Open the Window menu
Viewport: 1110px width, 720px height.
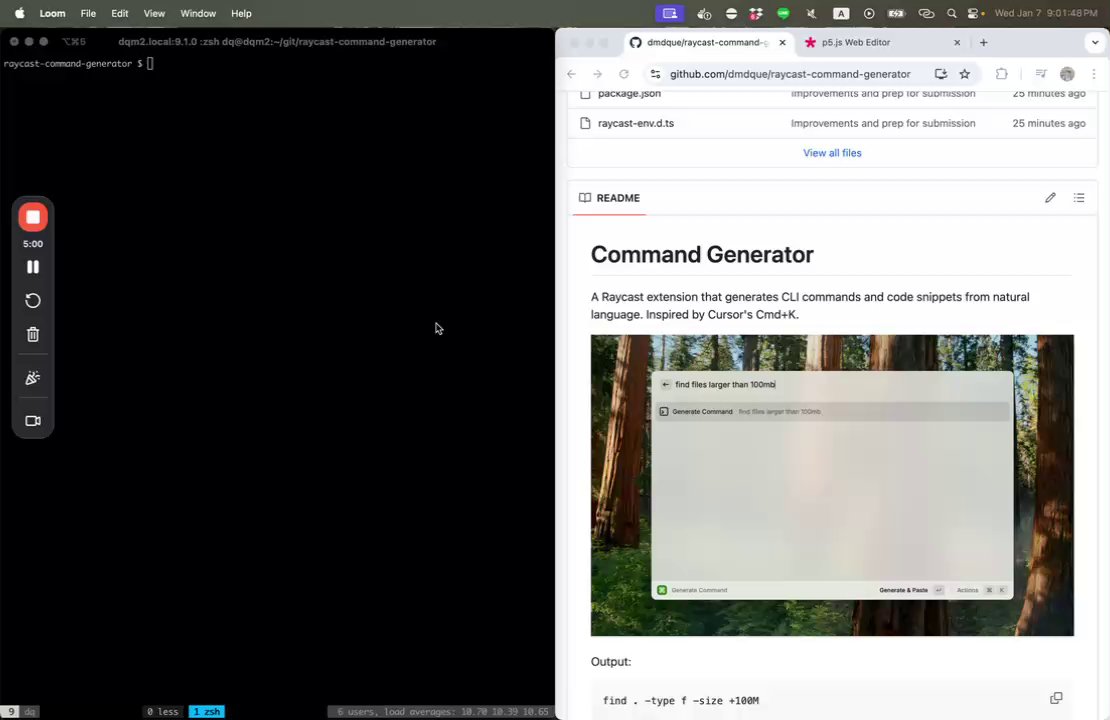198,13
